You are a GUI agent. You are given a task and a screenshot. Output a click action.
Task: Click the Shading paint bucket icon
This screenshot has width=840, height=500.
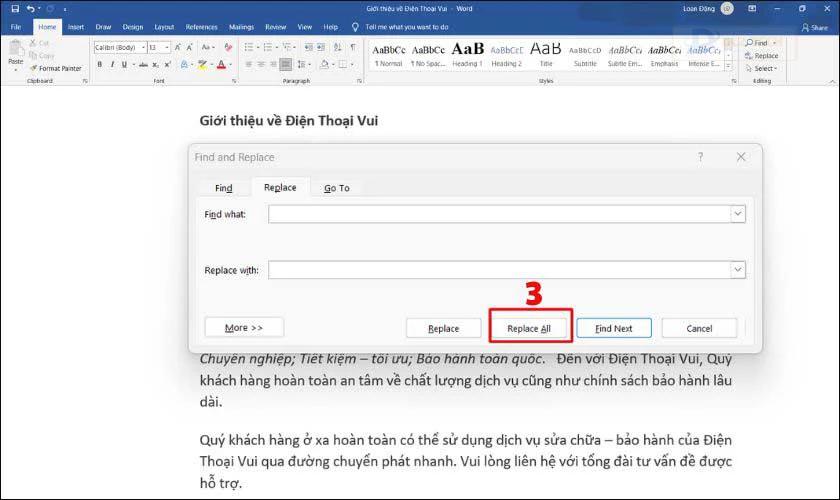tap(324, 64)
